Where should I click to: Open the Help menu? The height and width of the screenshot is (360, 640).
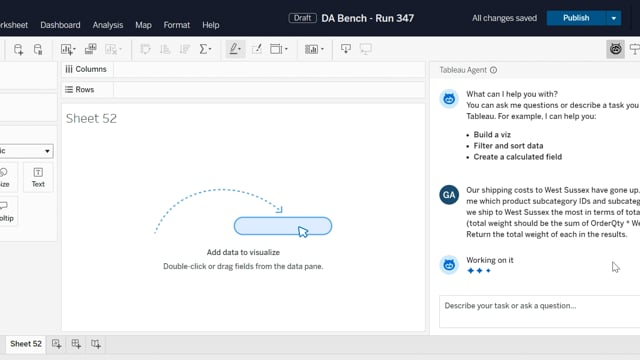point(211,25)
